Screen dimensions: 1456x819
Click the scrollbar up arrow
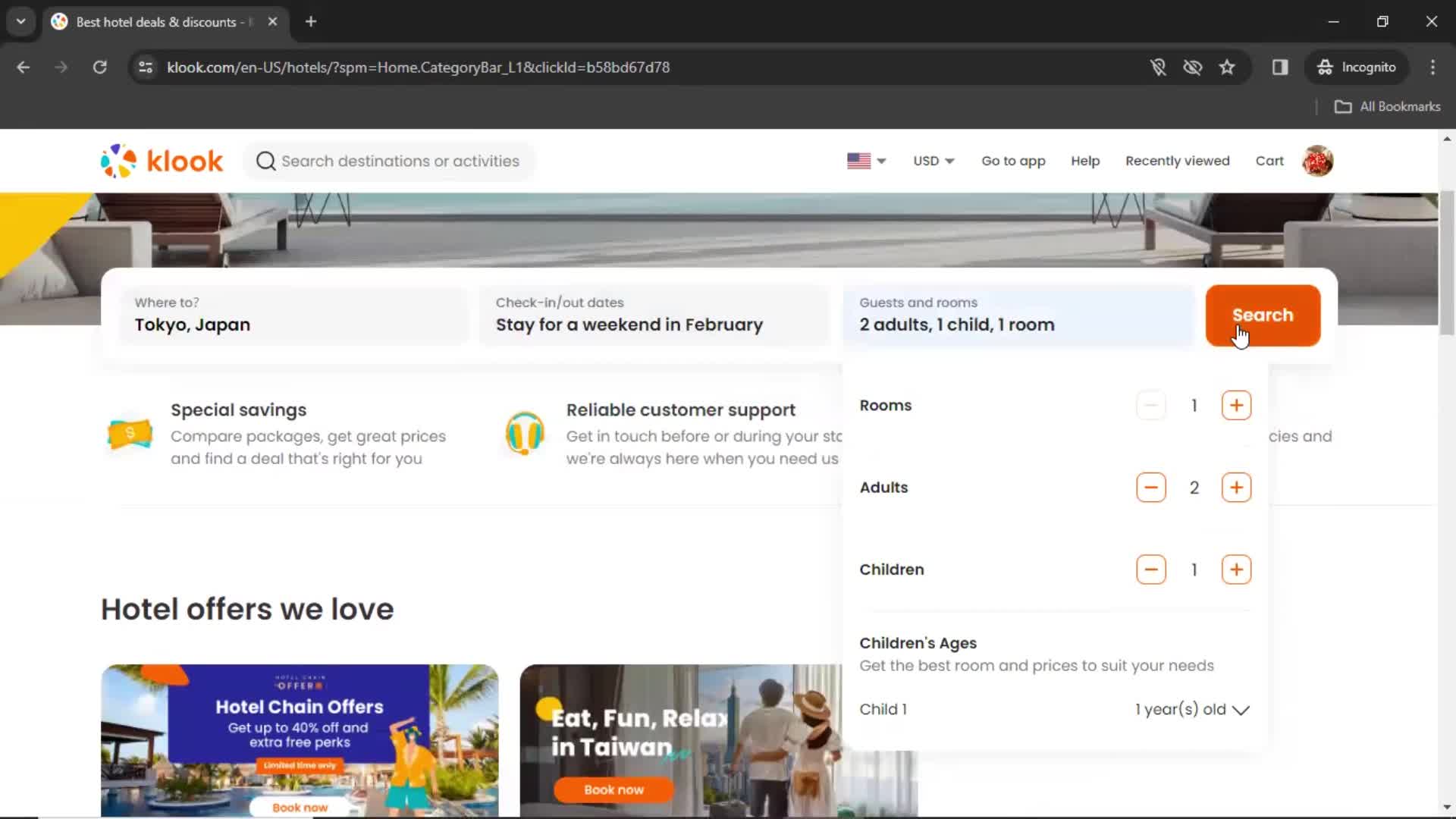(1447, 138)
